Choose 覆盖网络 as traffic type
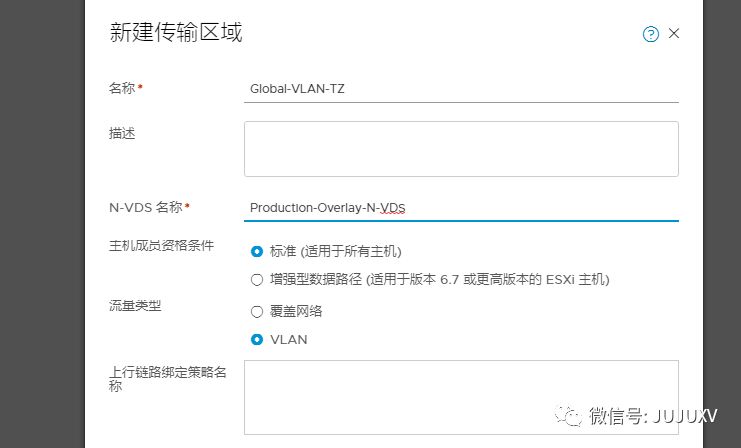 tap(257, 311)
